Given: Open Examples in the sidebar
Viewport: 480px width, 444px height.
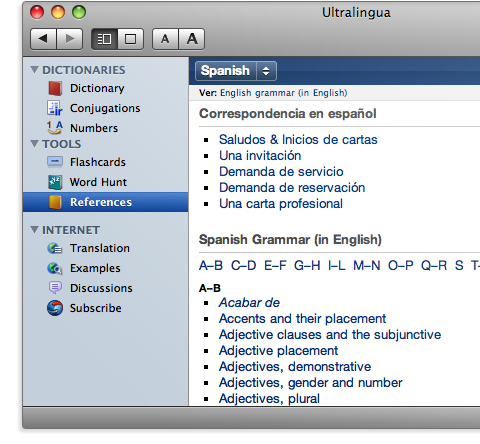Looking at the screenshot, I should (x=95, y=268).
